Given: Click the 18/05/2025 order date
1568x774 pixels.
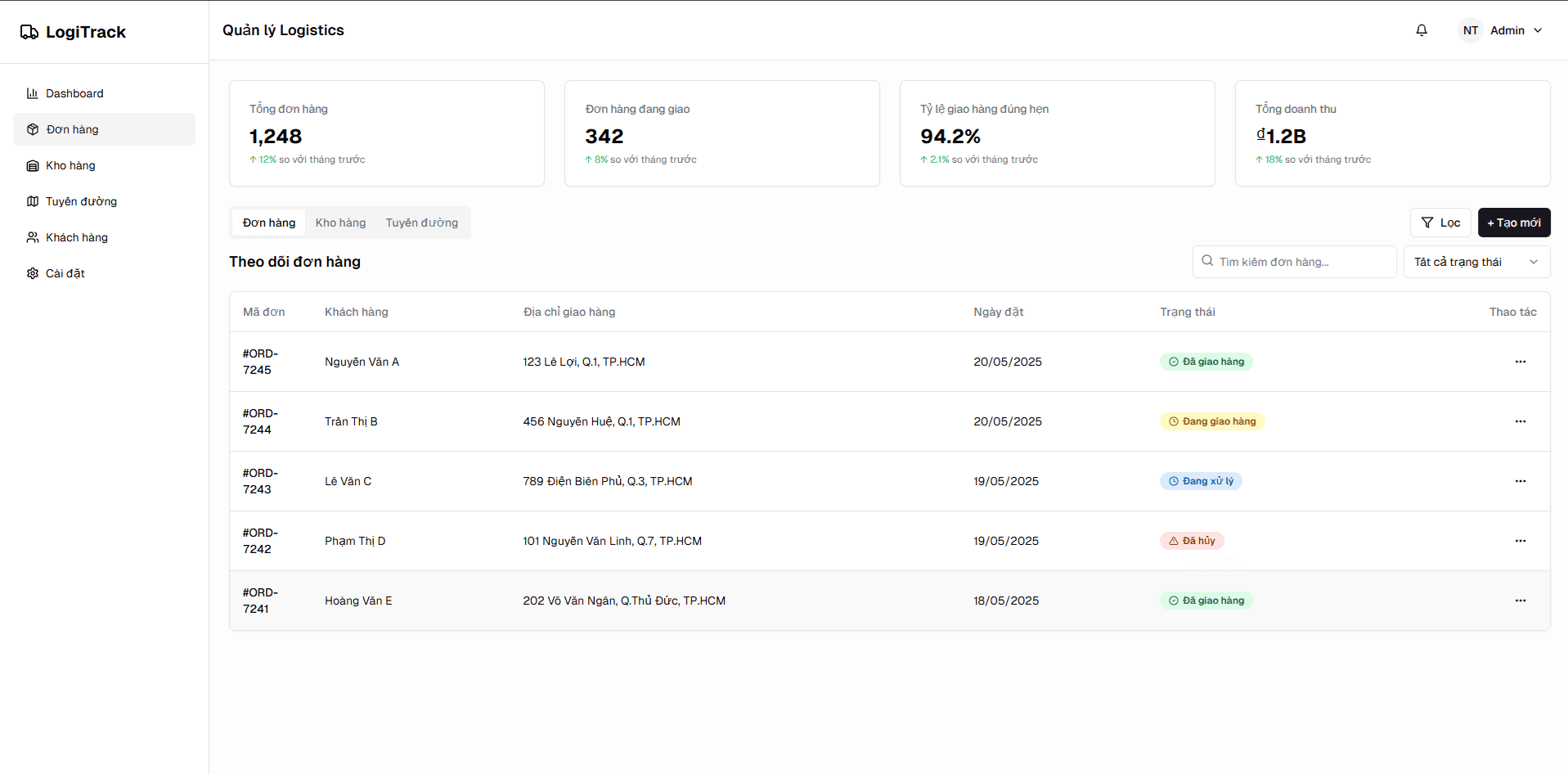Looking at the screenshot, I should (1006, 601).
